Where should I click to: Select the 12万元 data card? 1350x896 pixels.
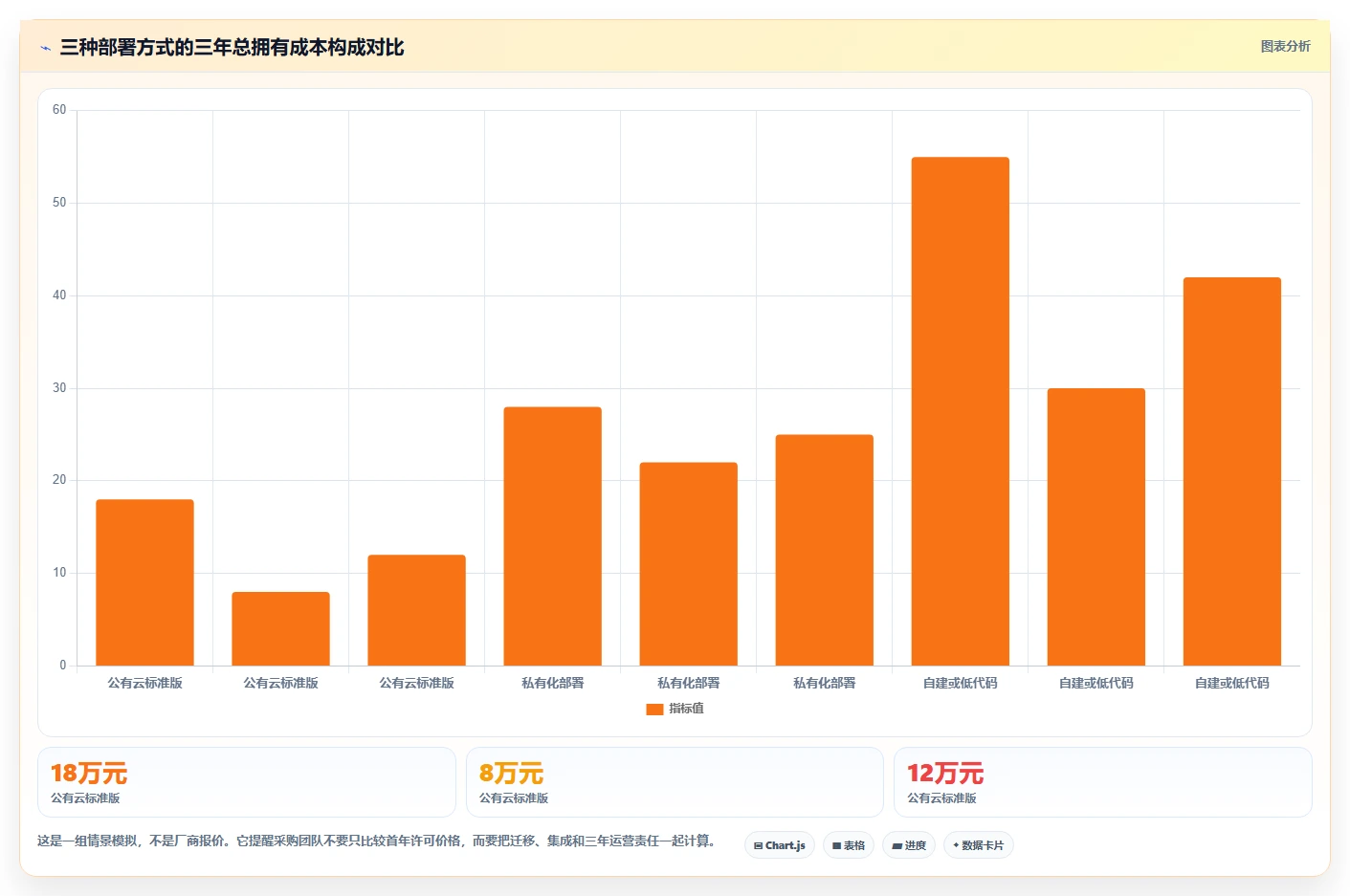click(1102, 782)
